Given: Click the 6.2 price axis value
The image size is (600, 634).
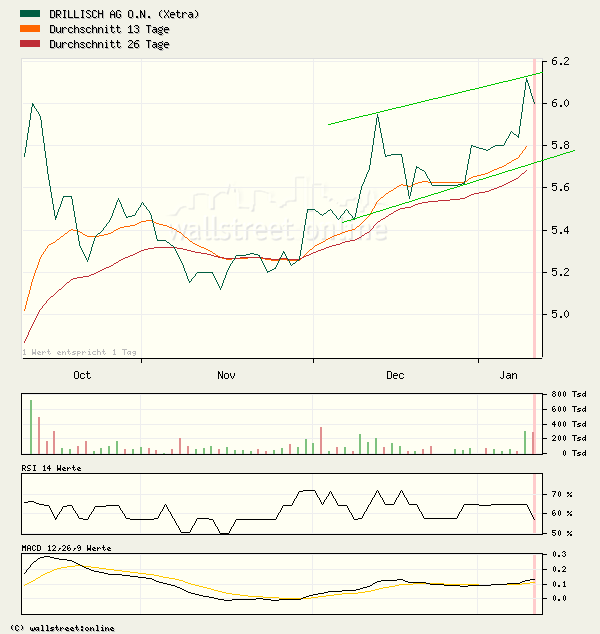Looking at the screenshot, I should click(x=560, y=61).
